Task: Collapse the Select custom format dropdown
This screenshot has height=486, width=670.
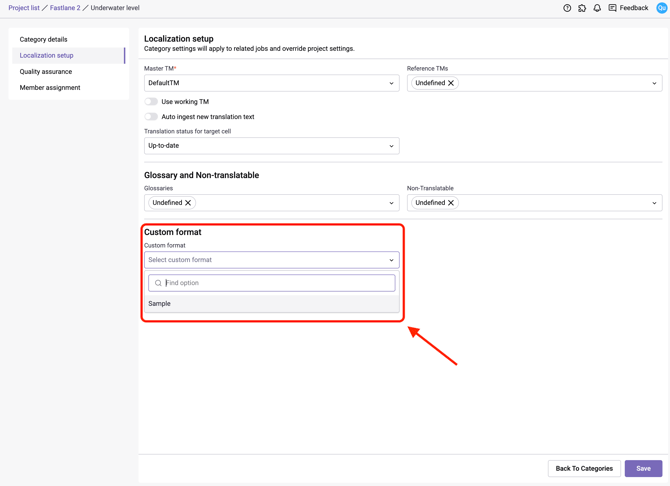Action: [391, 260]
